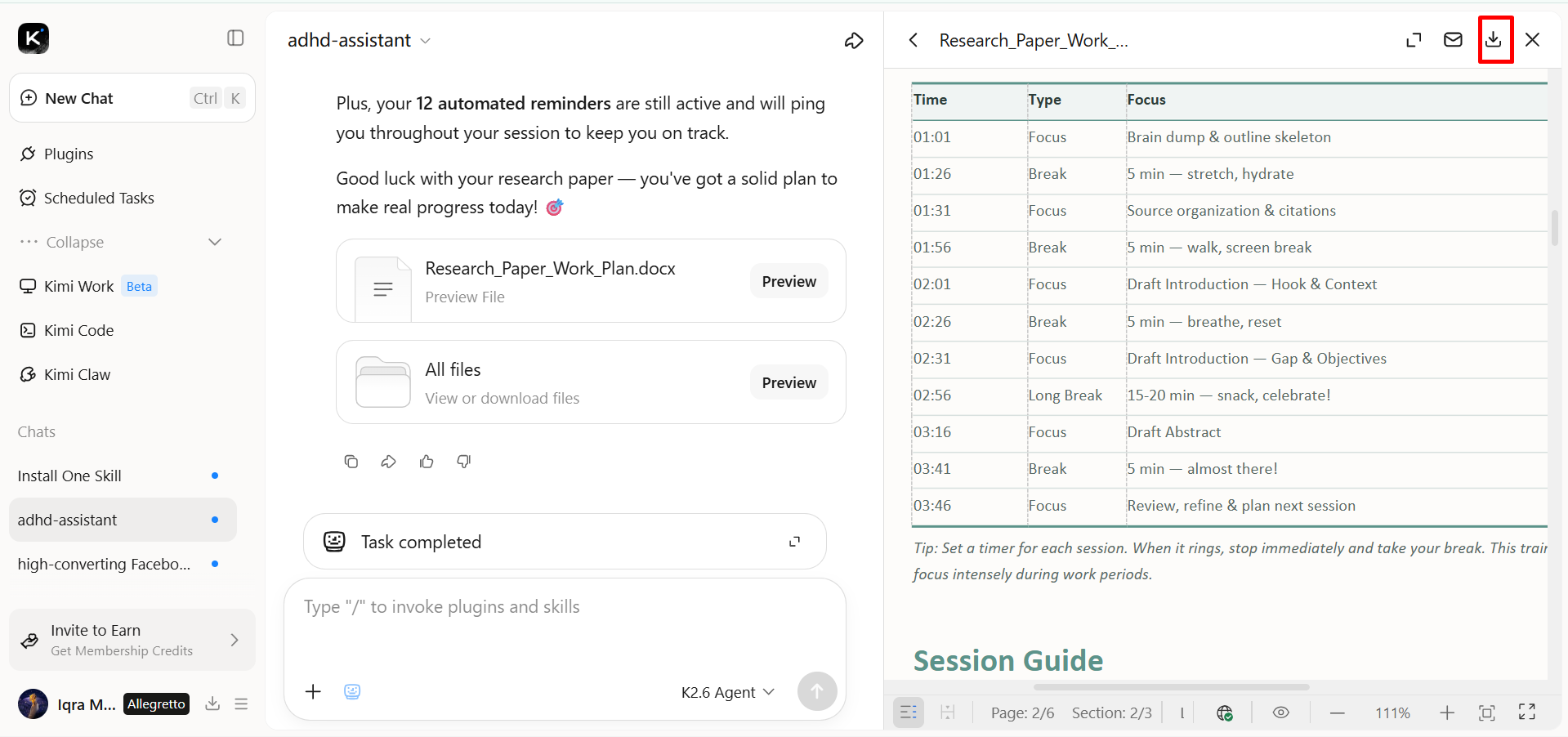
Task: Download the Research_Paper_Work document
Action: tap(1494, 39)
